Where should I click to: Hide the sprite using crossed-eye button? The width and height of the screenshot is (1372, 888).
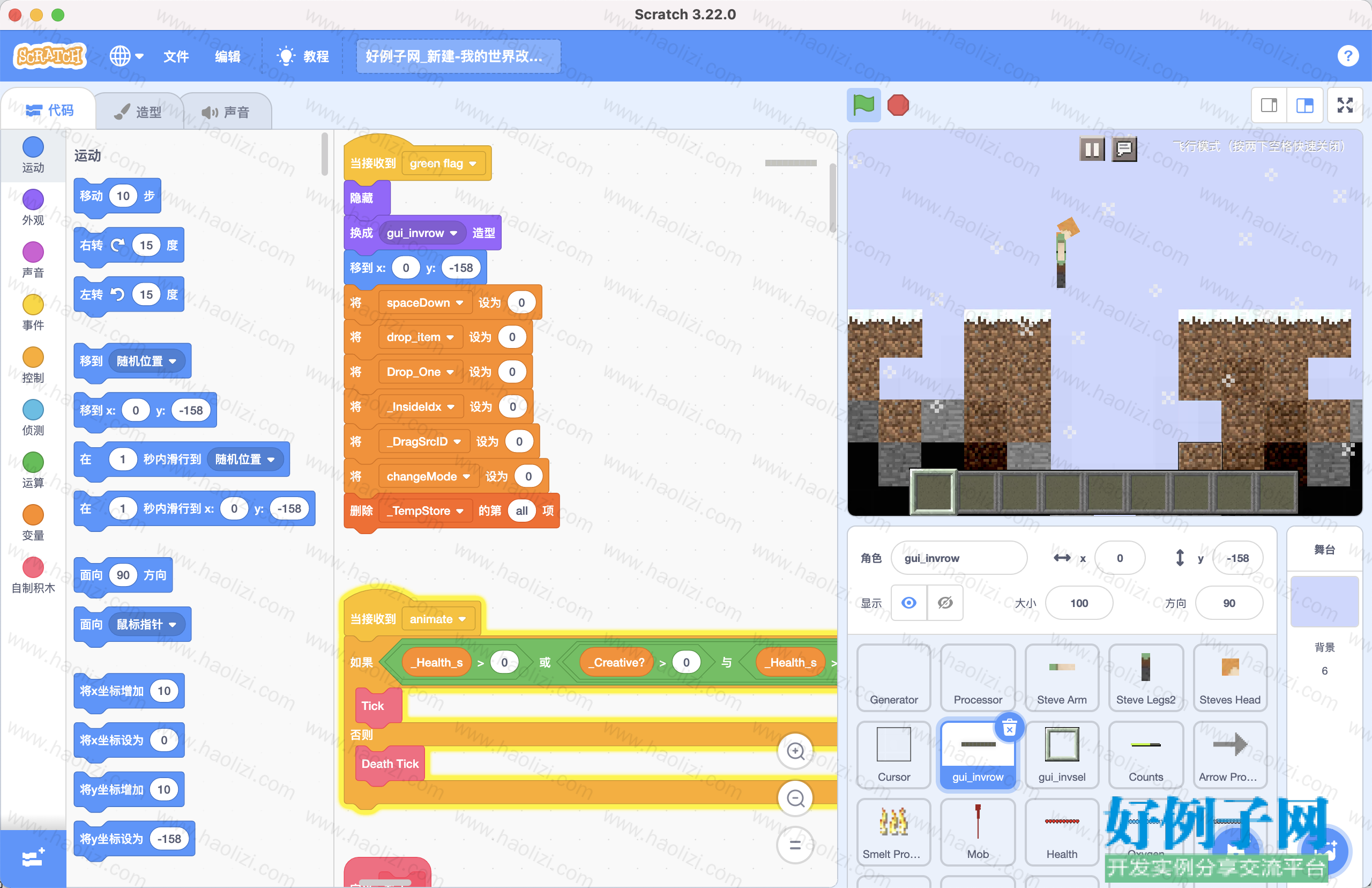point(945,603)
